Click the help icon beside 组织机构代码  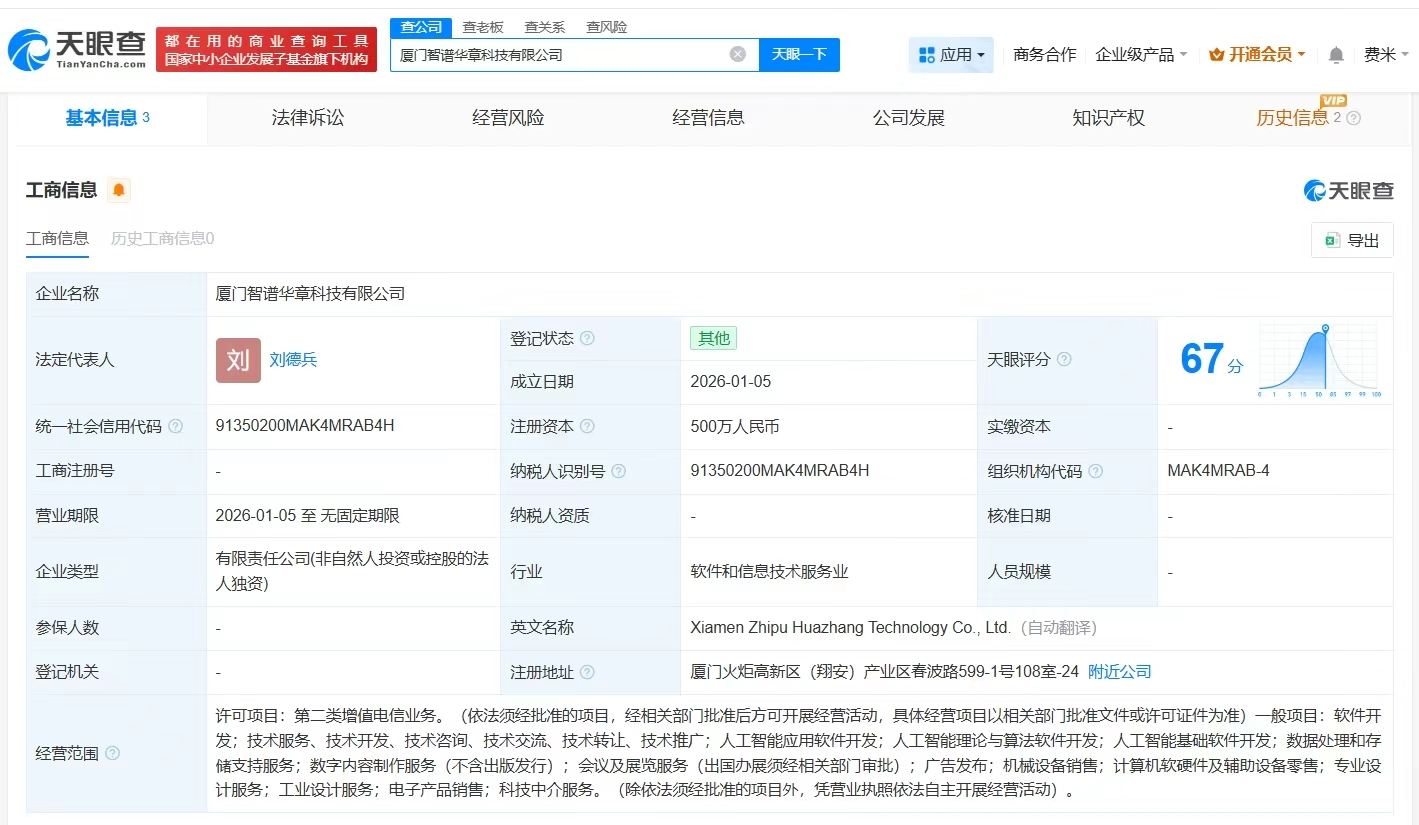[x=1098, y=470]
